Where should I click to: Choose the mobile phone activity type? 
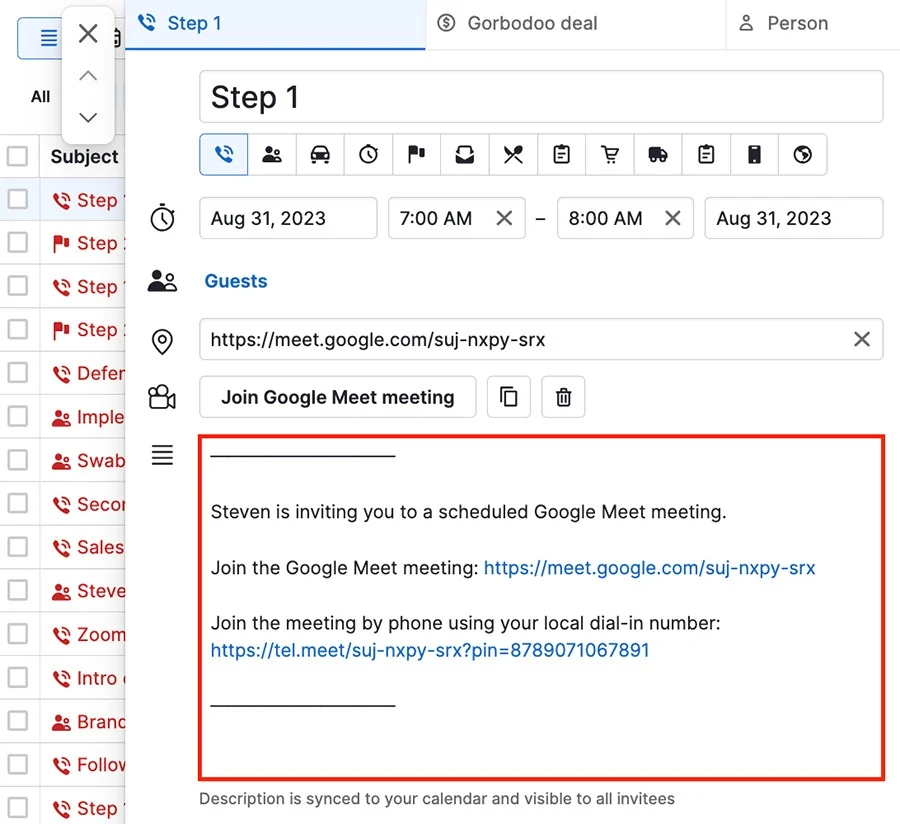pos(755,154)
